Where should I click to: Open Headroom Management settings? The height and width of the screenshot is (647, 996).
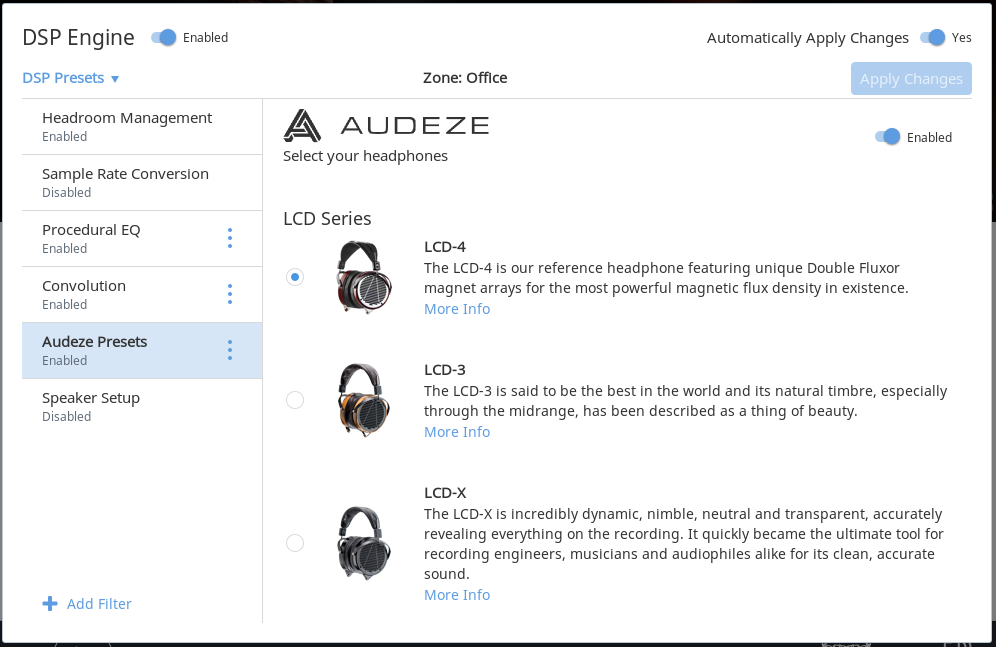pos(127,126)
